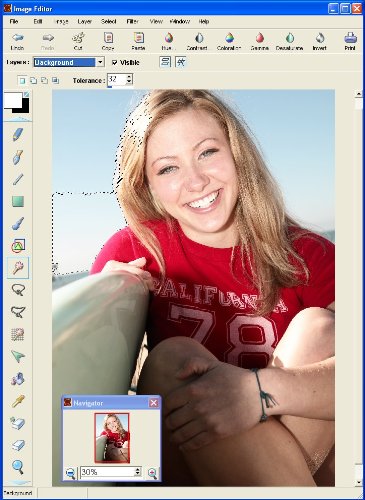This screenshot has height=500, width=365.
Task: Open the Coloration adjustment
Action: 229,41
